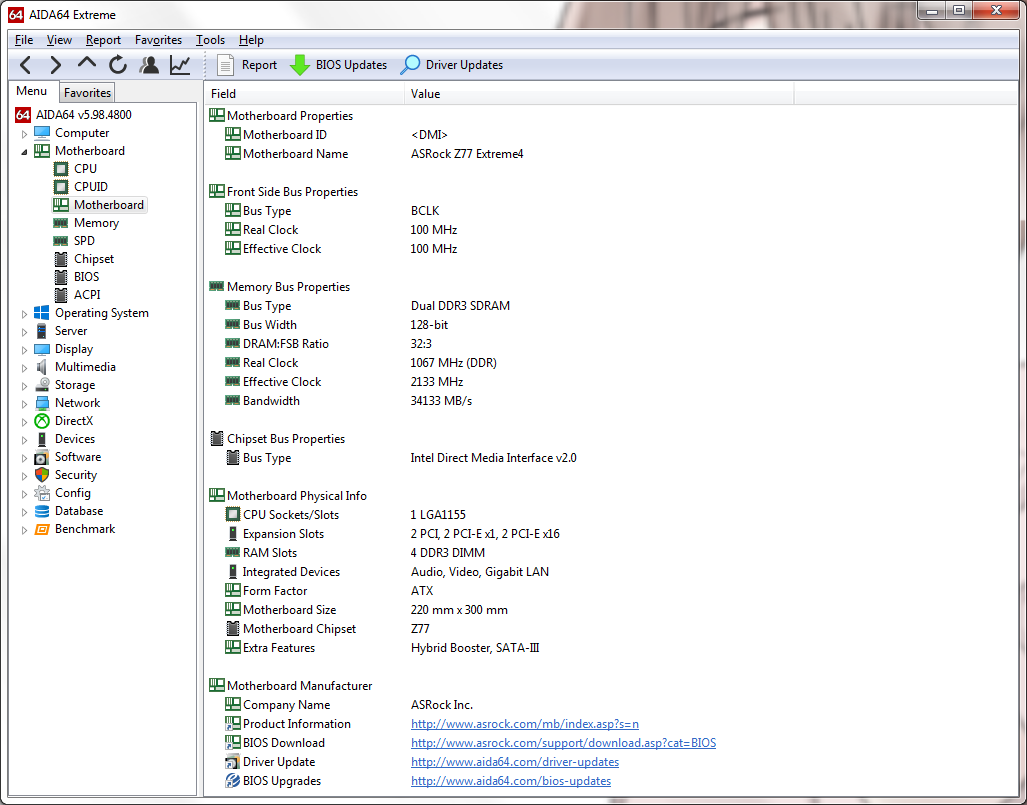Click the Server icon in the tree

(x=42, y=331)
